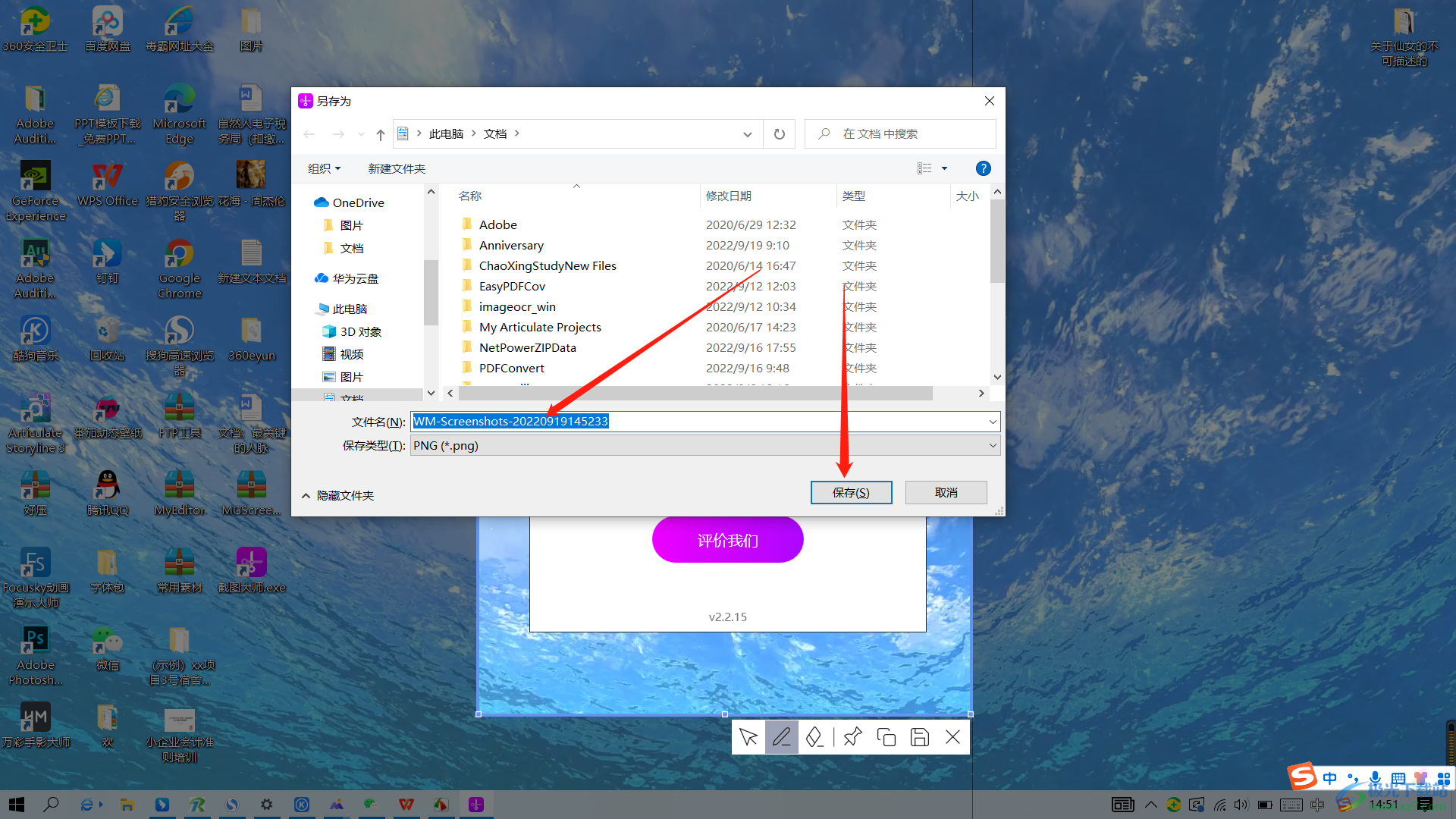This screenshot has height=819, width=1456.
Task: Click the cancel button 取消
Action: [x=947, y=492]
